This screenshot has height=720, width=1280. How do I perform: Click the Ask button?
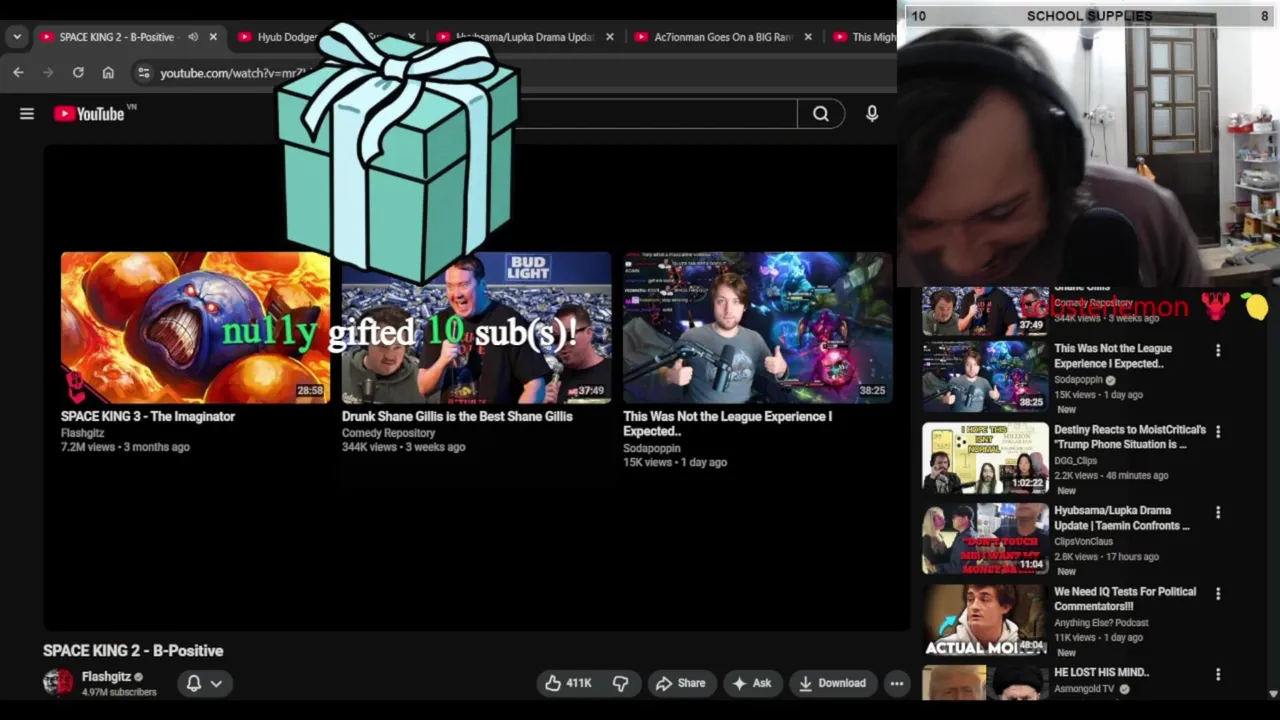pyautogui.click(x=752, y=683)
